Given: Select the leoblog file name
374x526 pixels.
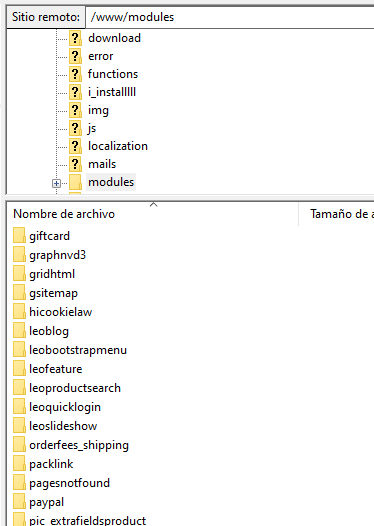Looking at the screenshot, I should [x=49, y=331].
